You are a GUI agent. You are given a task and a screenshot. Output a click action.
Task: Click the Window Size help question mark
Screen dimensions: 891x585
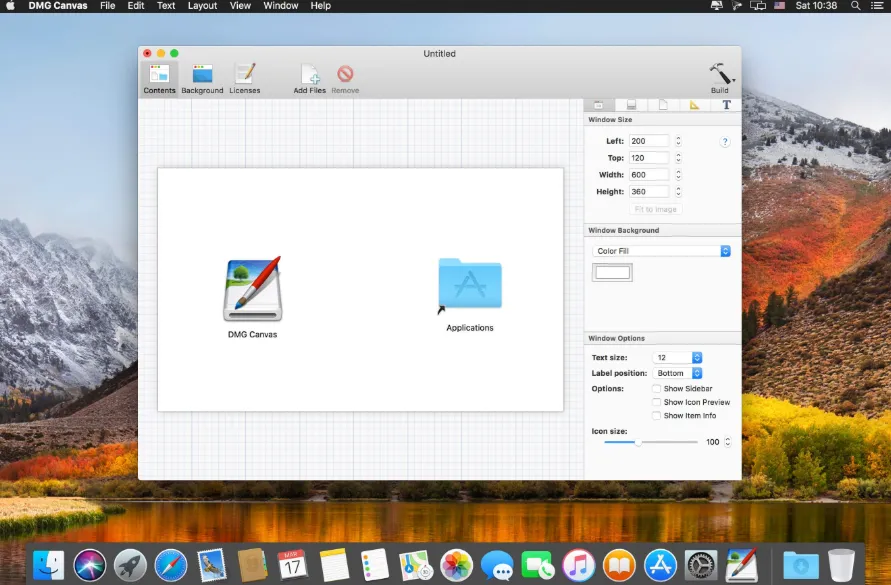pyautogui.click(x=725, y=142)
